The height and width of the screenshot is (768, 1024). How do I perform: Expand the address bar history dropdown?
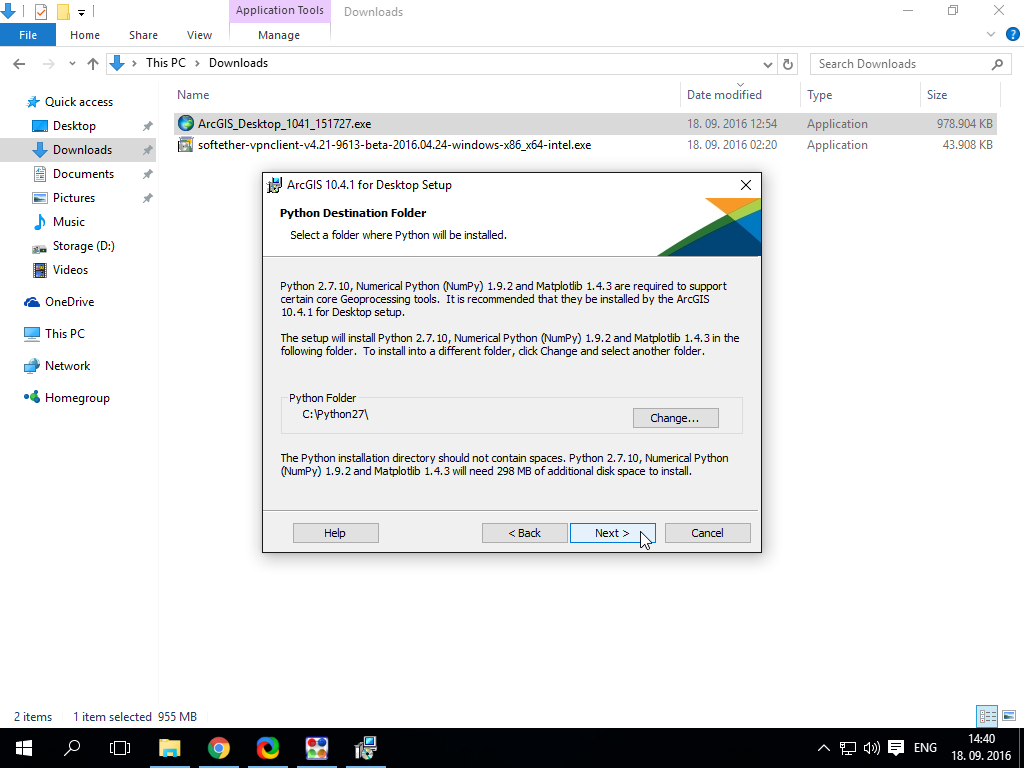(x=768, y=64)
